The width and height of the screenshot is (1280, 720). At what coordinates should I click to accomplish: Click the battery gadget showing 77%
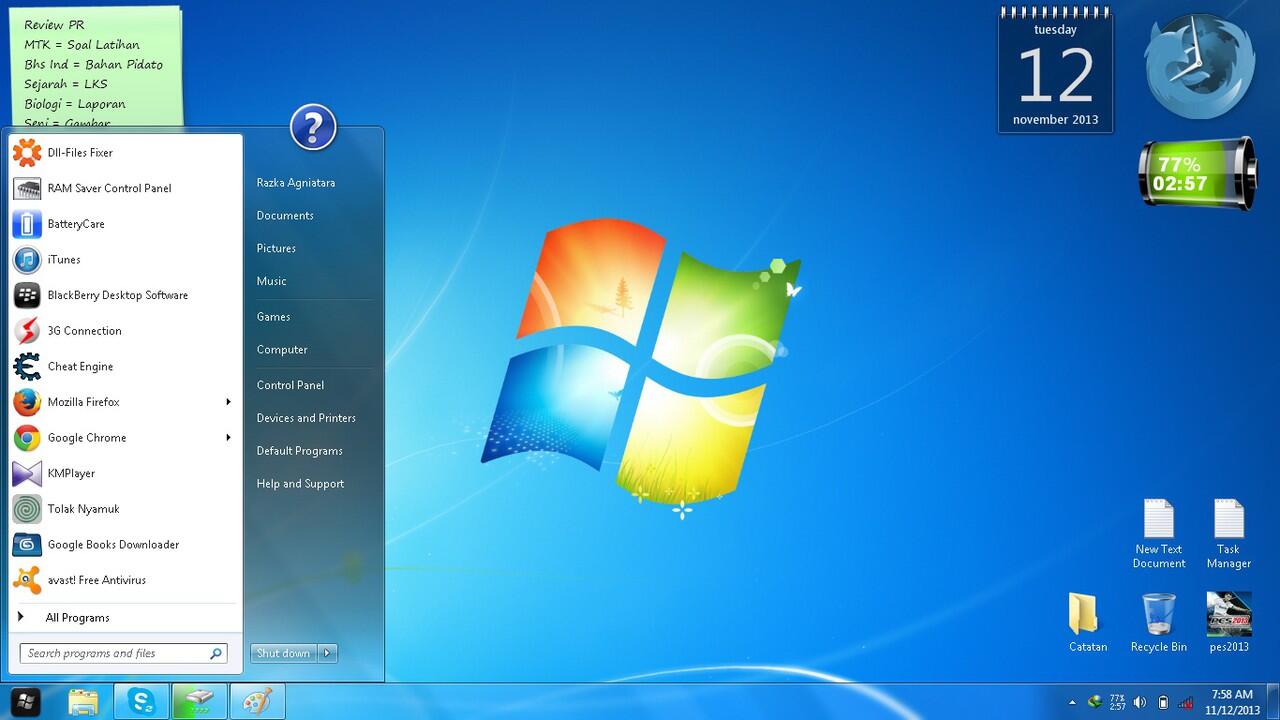tap(1197, 174)
